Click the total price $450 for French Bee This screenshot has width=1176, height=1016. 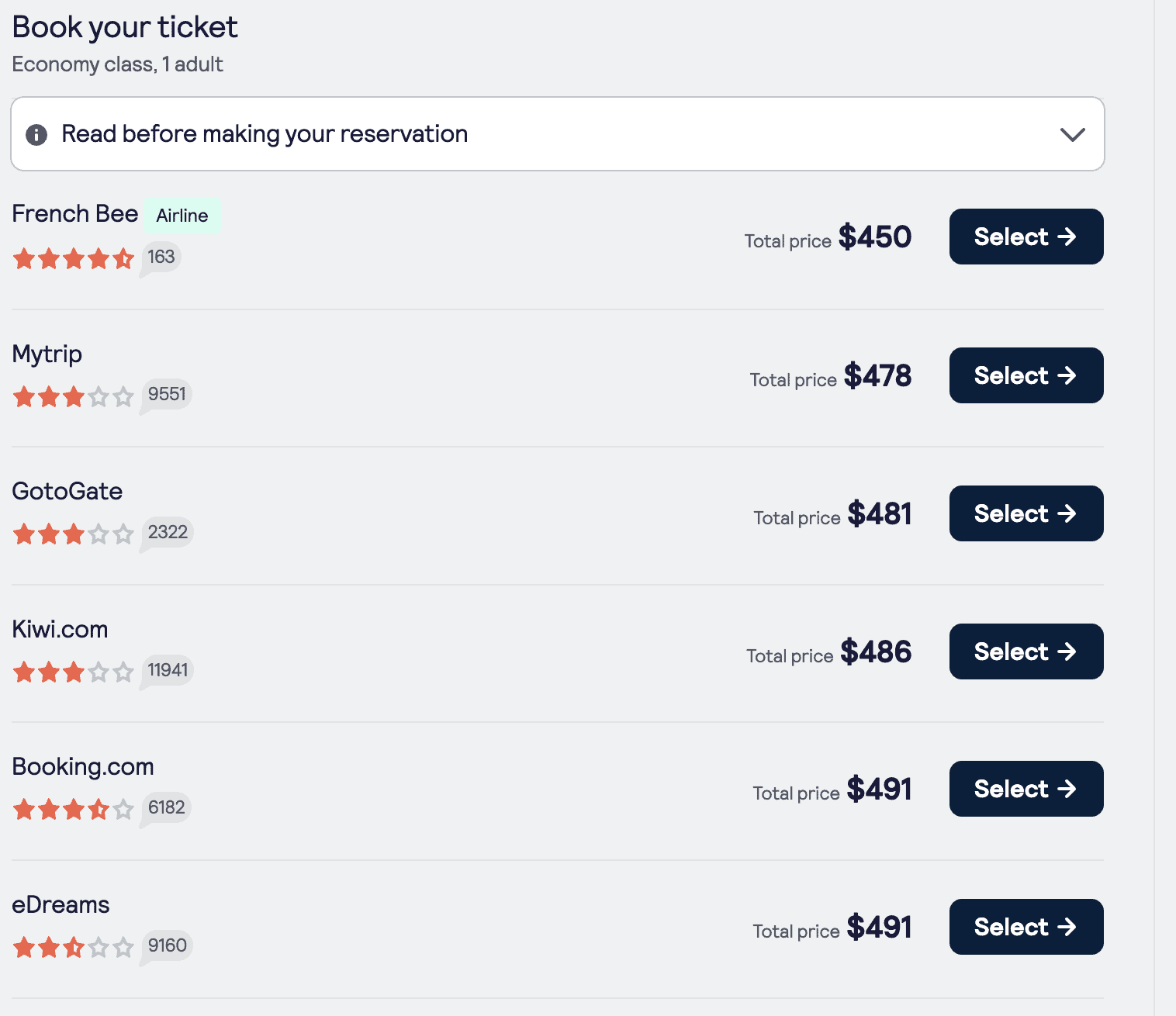(x=876, y=237)
